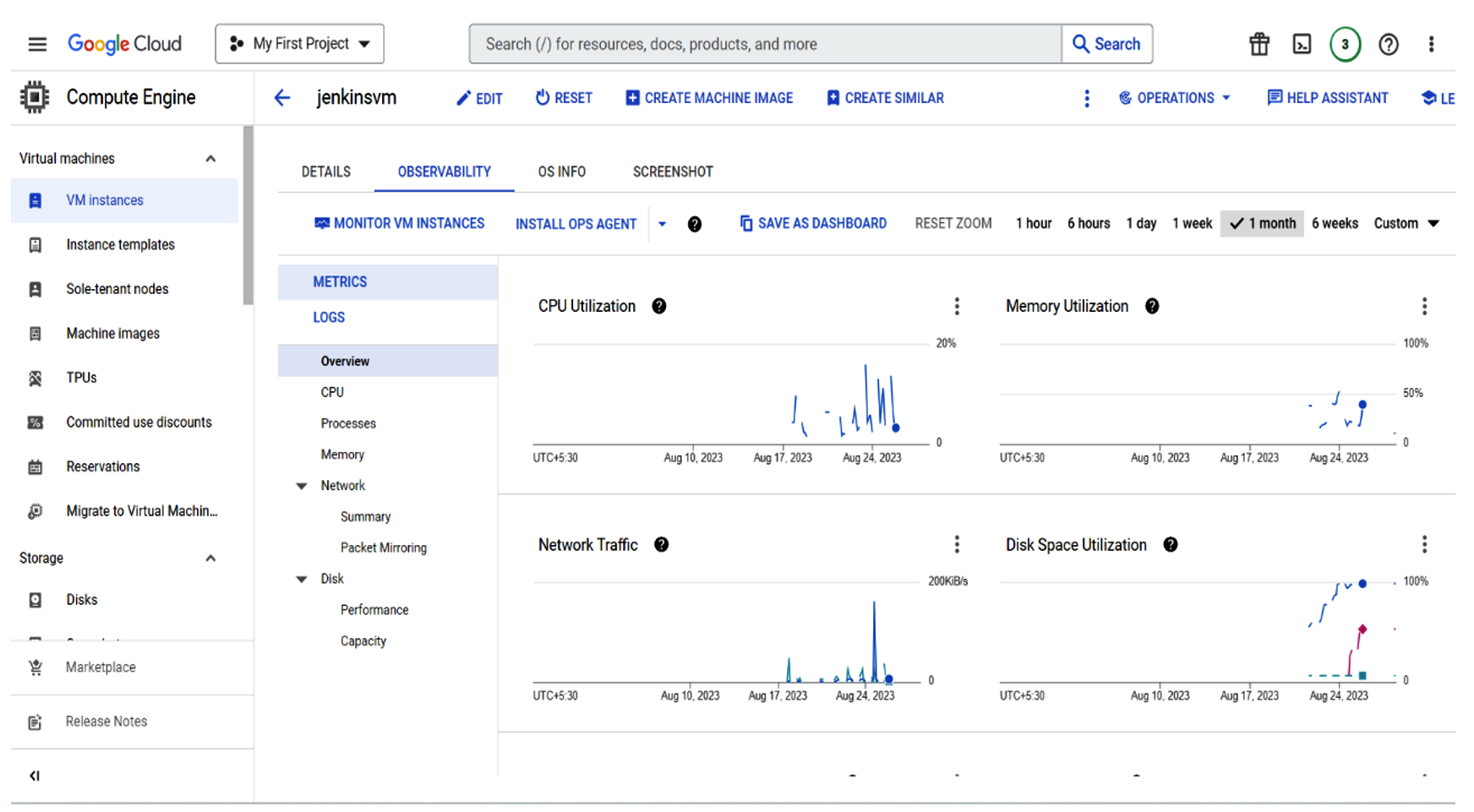1474x812 pixels.
Task: Click the Edit button
Action: pyautogui.click(x=479, y=98)
